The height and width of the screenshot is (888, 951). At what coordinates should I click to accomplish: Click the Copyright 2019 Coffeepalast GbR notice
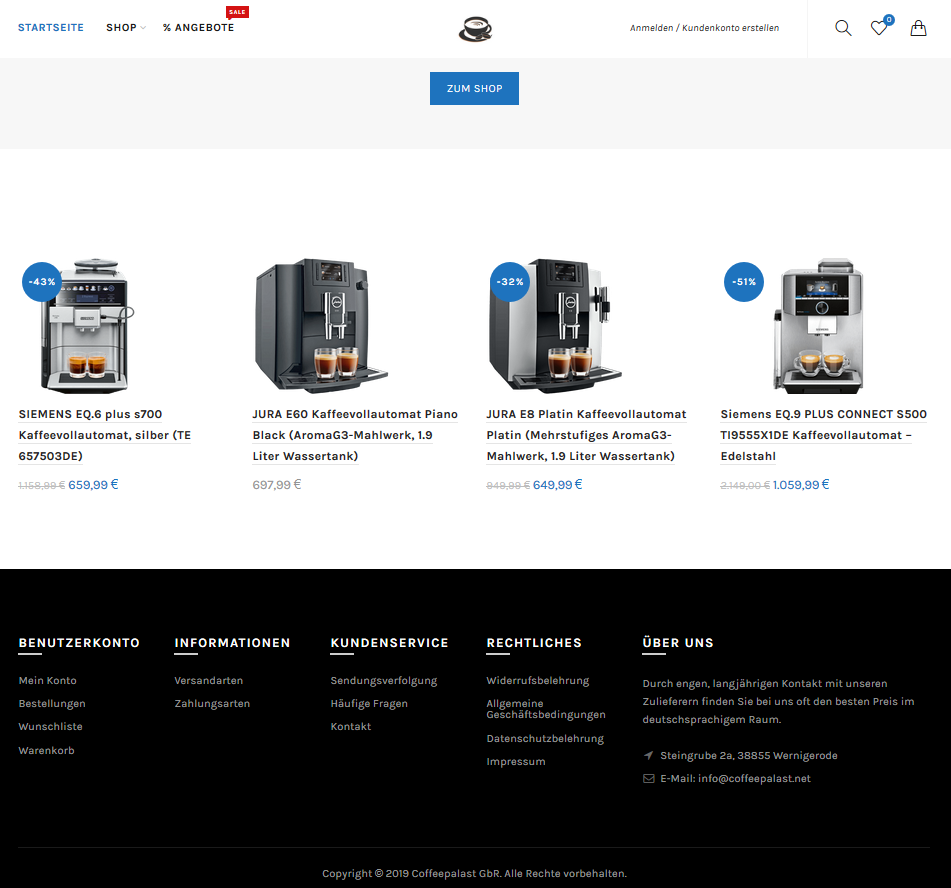pos(474,873)
